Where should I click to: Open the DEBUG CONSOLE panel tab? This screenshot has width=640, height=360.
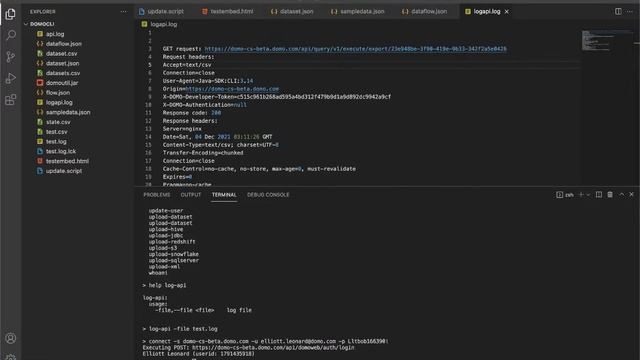(x=268, y=195)
